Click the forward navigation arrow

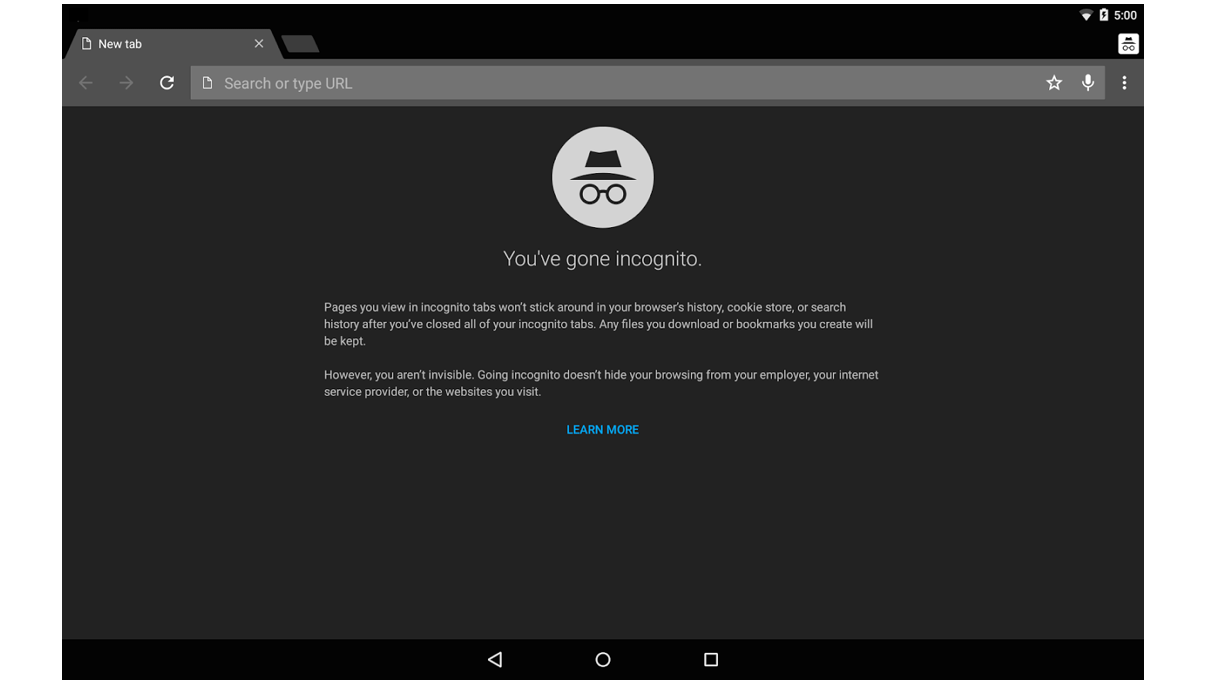tap(126, 83)
